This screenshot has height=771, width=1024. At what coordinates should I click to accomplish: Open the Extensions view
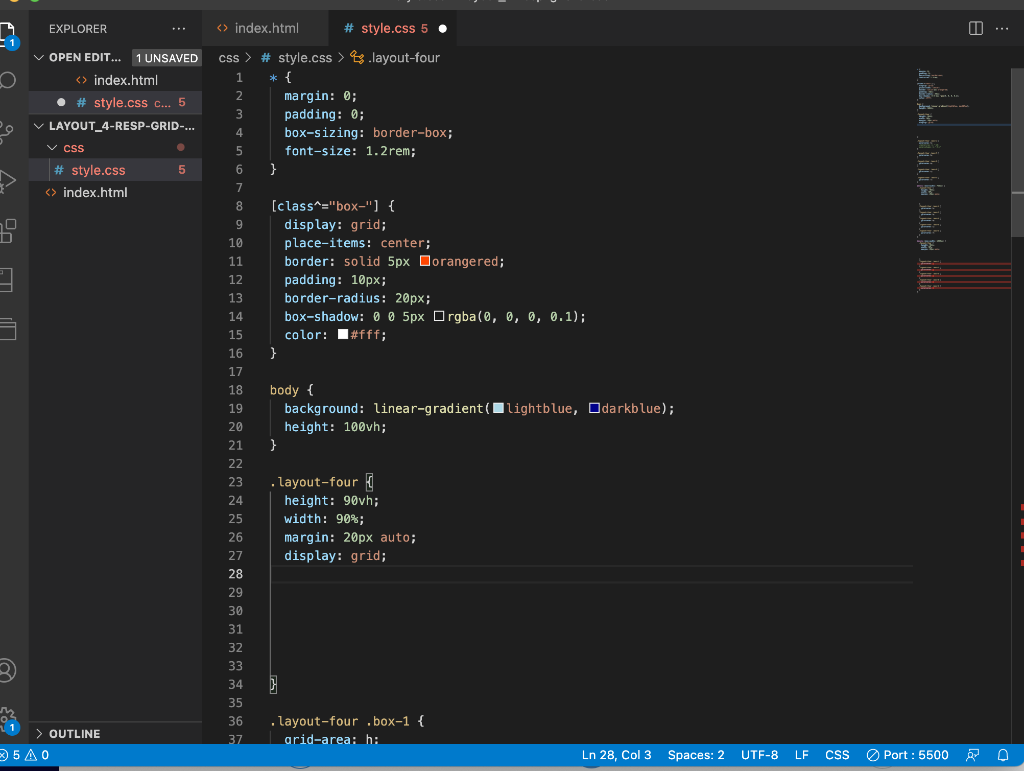coord(9,230)
